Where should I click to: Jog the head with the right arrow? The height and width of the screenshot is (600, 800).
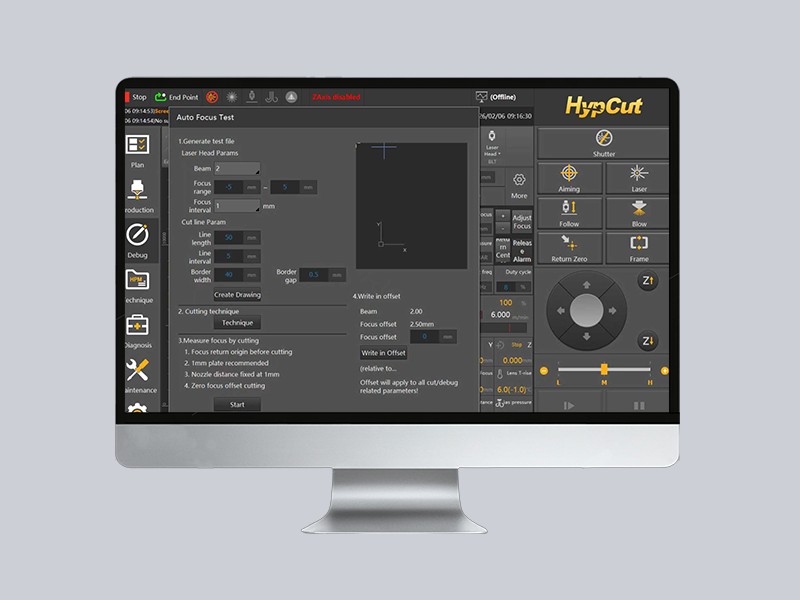point(612,311)
